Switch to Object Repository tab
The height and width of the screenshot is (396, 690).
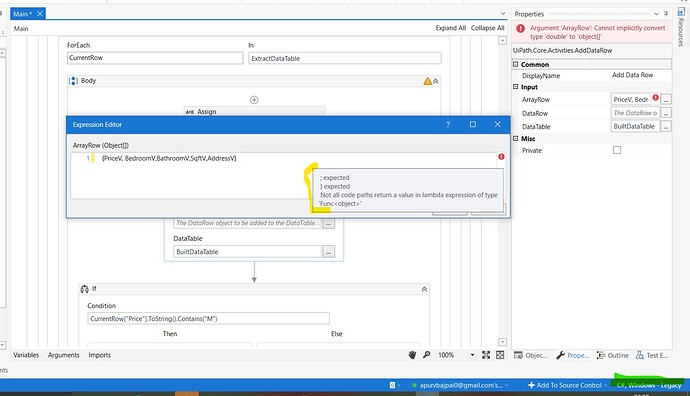tap(531, 355)
